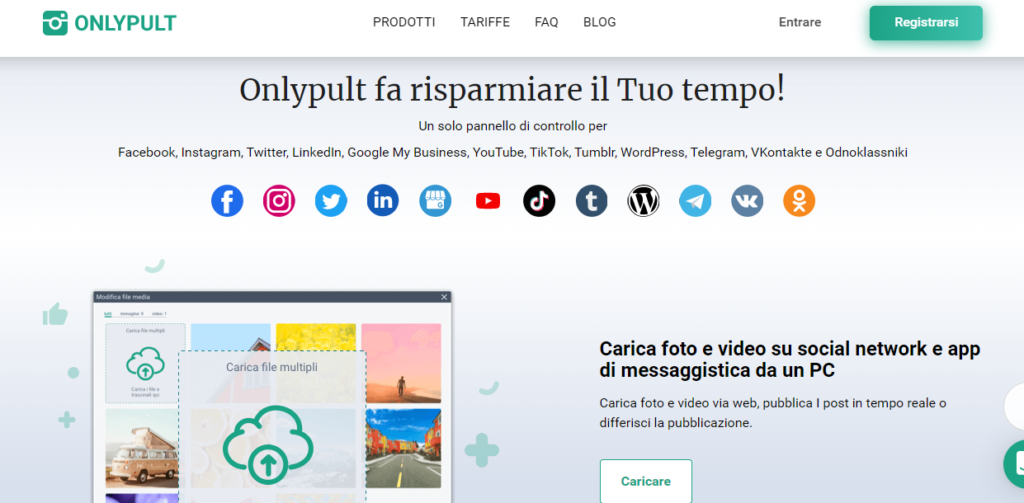Viewport: 1024px width, 503px height.
Task: Click the Caricare button
Action: (x=646, y=481)
